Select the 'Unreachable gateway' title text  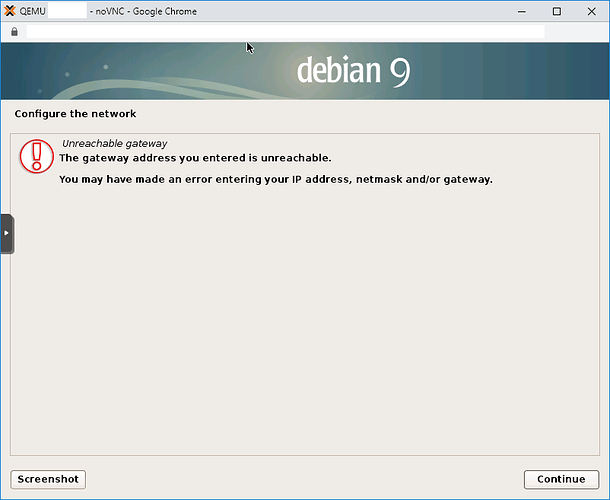point(114,143)
